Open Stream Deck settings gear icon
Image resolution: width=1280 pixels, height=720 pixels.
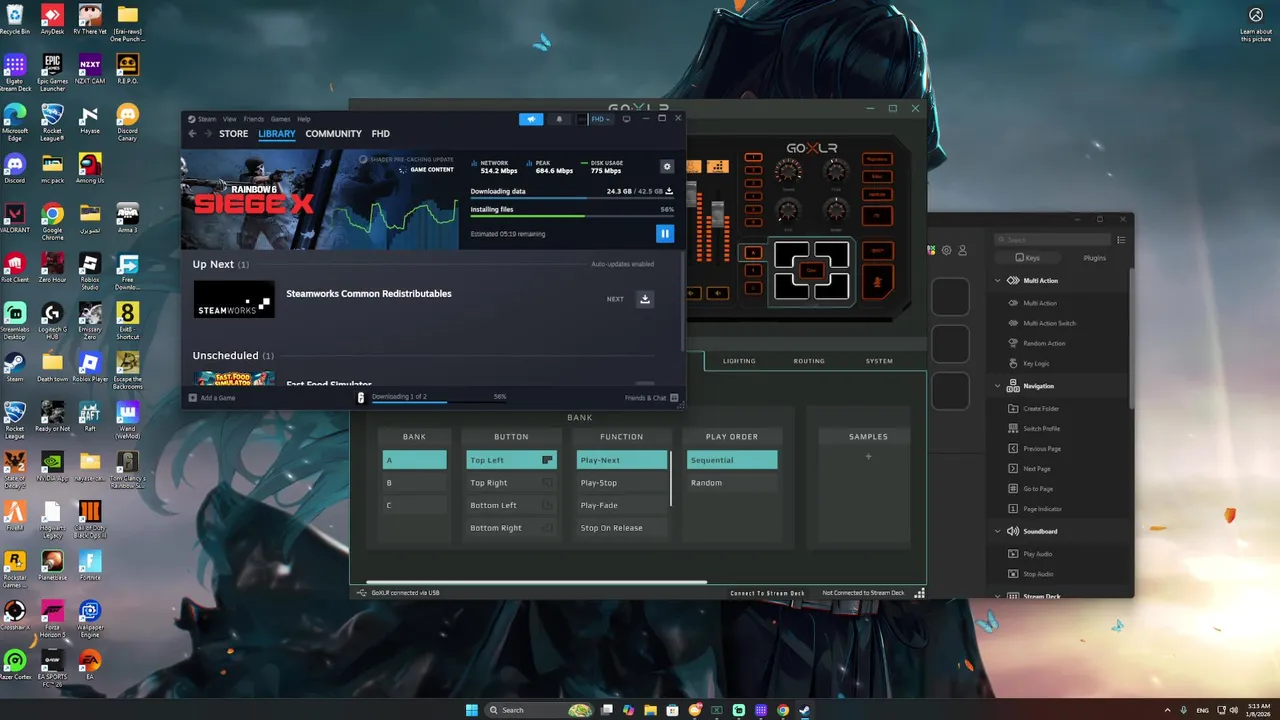pos(946,250)
